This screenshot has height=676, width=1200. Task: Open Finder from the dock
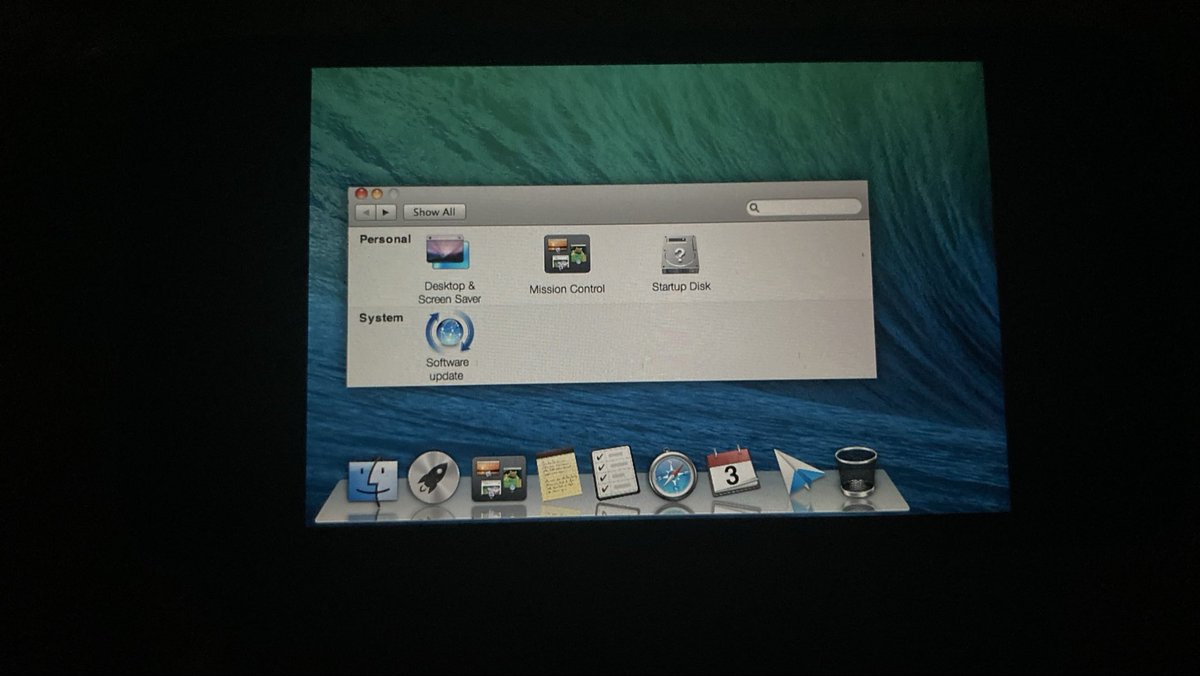click(x=372, y=480)
